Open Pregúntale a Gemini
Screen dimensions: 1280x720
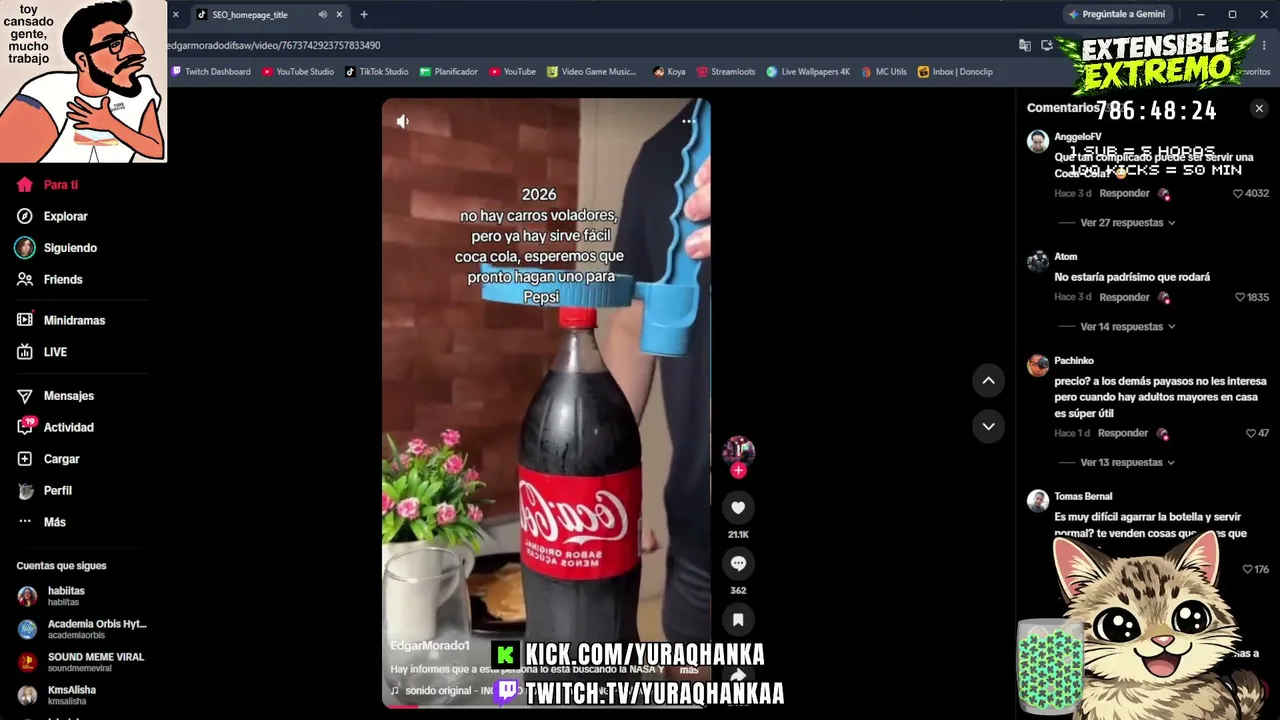[x=1116, y=15]
